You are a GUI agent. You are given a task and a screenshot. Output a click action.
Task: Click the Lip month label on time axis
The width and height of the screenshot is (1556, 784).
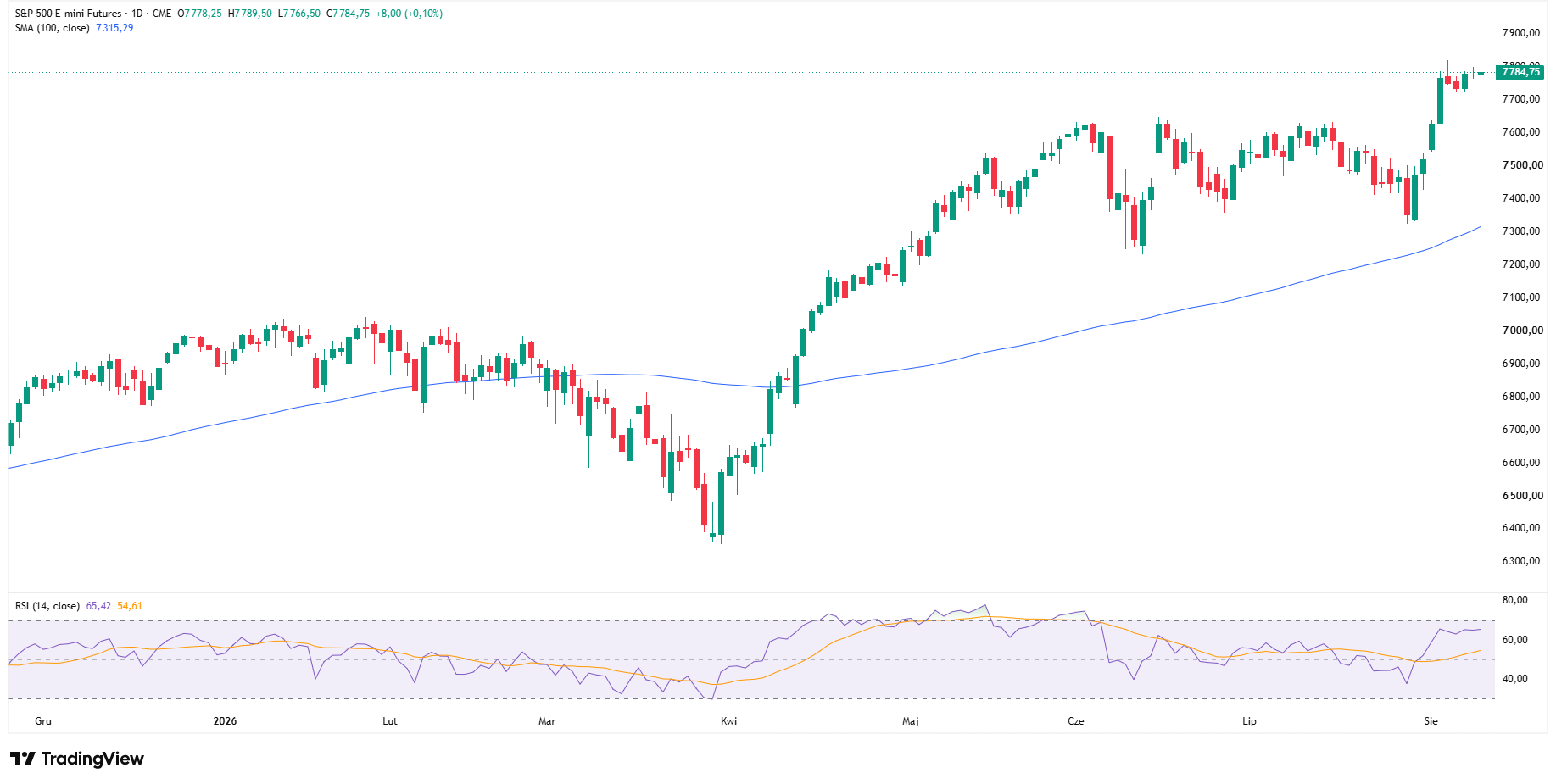coord(1249,721)
